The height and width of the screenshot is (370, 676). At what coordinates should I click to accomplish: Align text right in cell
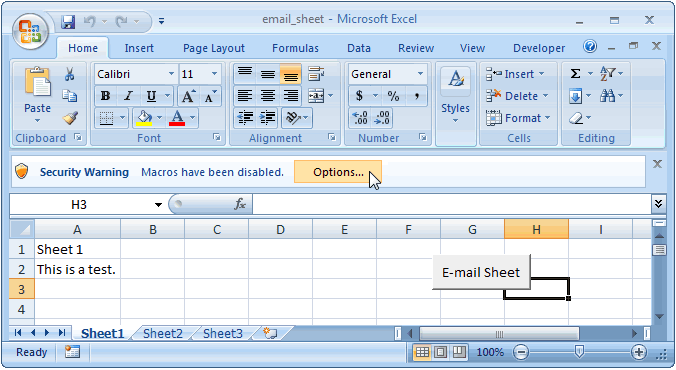tap(291, 96)
